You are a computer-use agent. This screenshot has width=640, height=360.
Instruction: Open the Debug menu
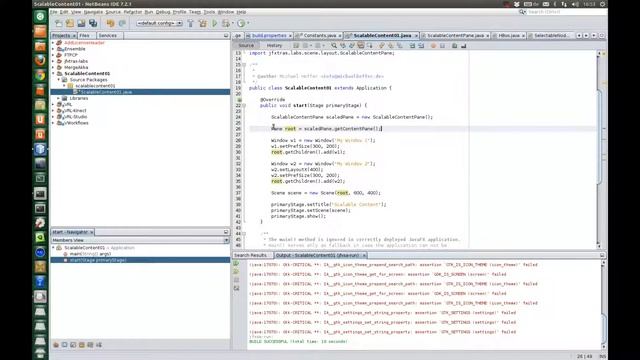[x=163, y=12]
